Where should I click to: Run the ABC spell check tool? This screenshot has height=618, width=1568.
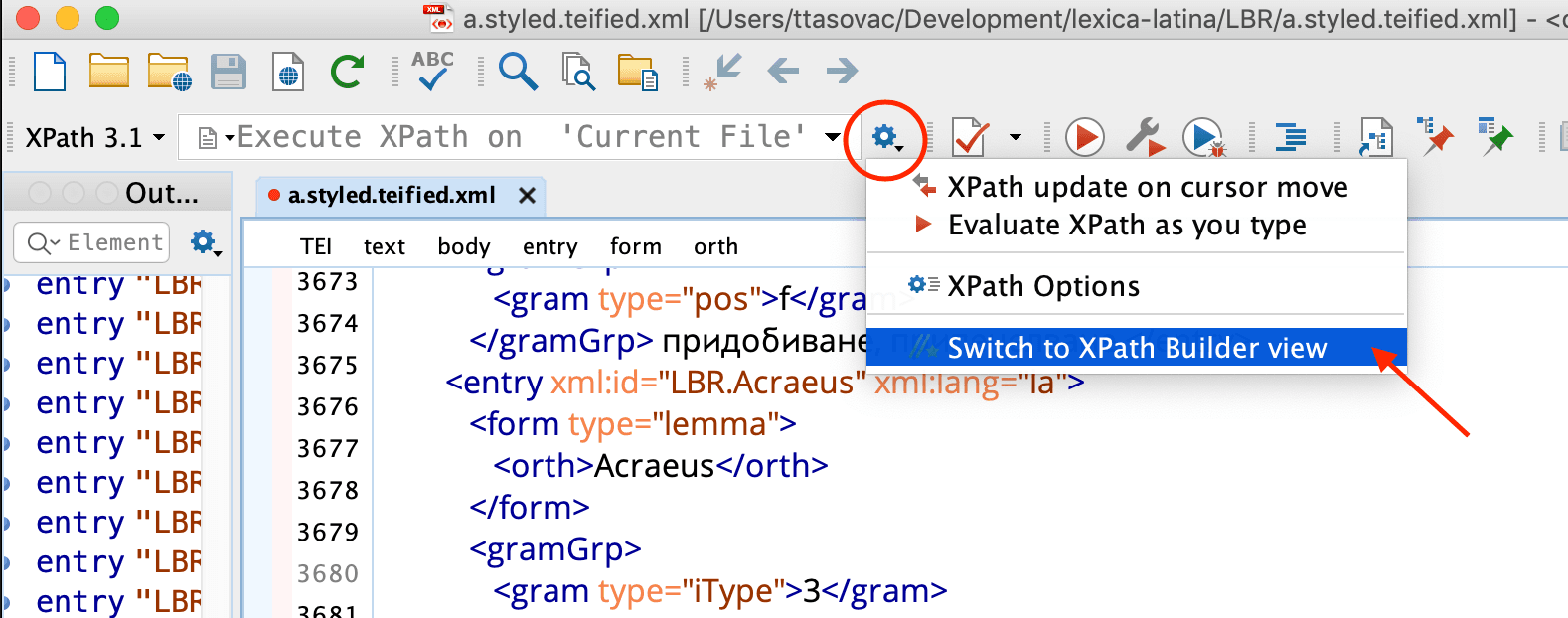[432, 72]
